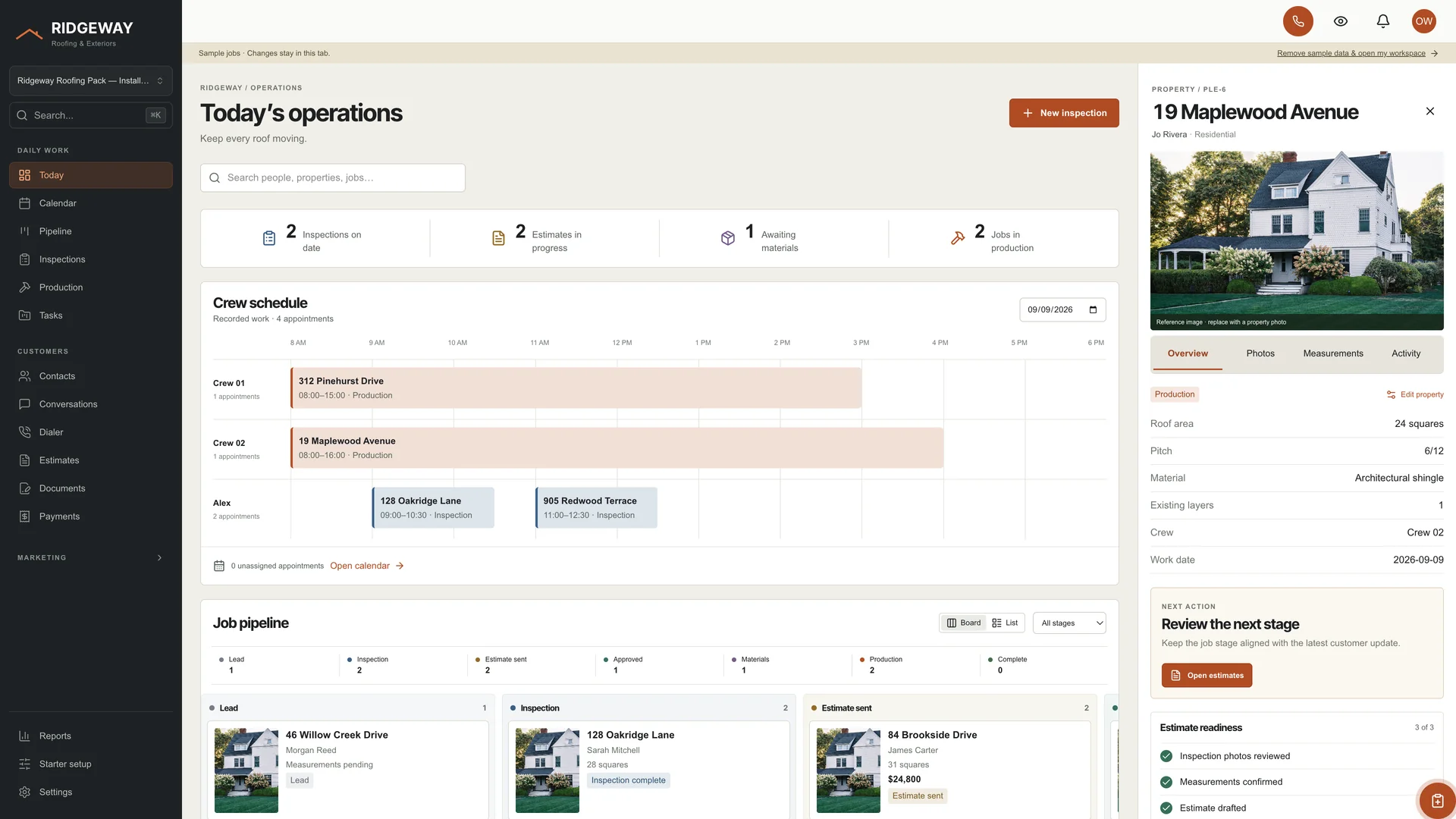Click Edit property link
The height and width of the screenshot is (819, 1456).
click(x=1415, y=394)
